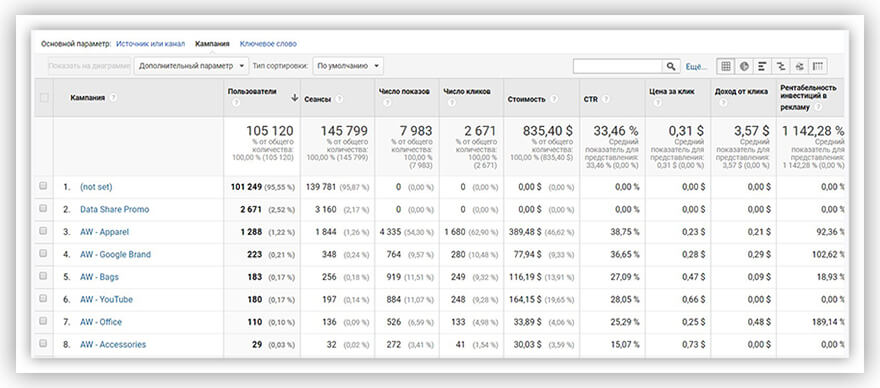
Task: Check the AW - Bags row checkbox
Action: click(x=44, y=276)
